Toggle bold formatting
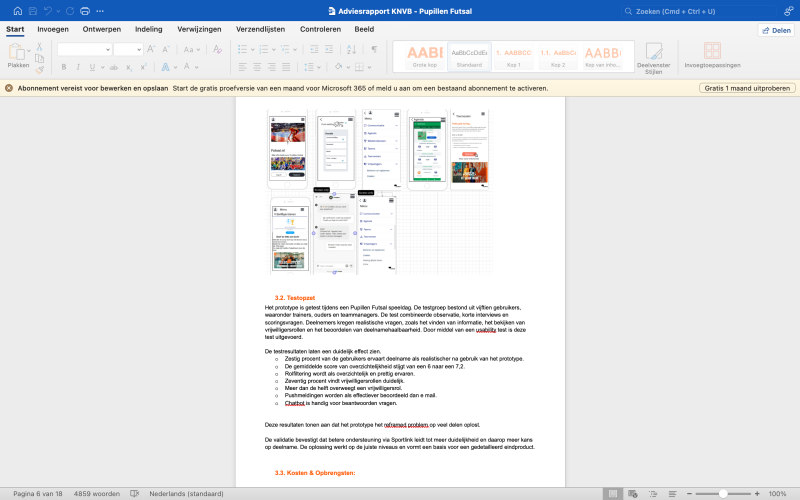This screenshot has width=800, height=500. coord(63,67)
